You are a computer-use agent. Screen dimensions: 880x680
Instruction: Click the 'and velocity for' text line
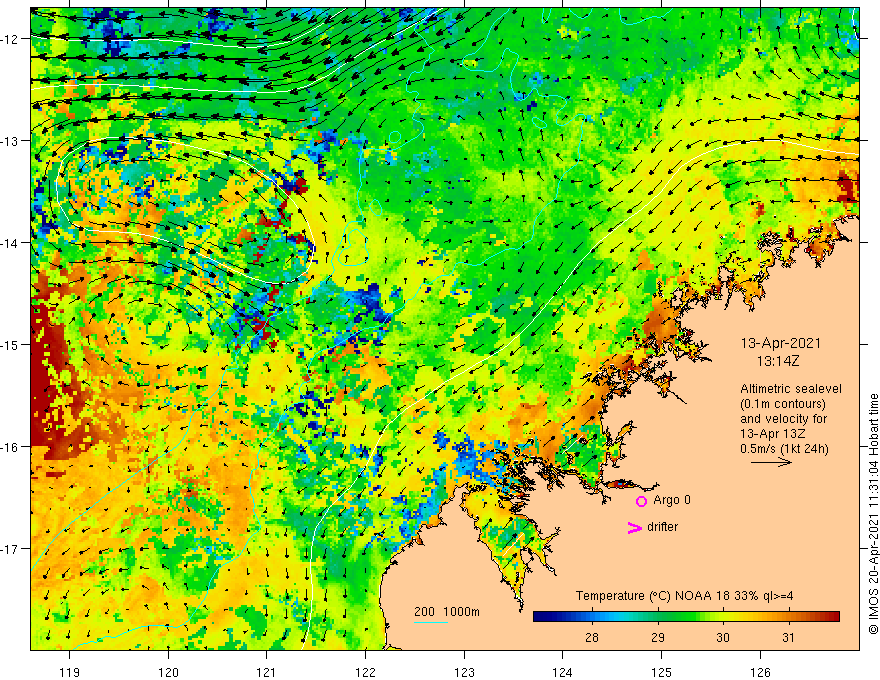pos(783,419)
